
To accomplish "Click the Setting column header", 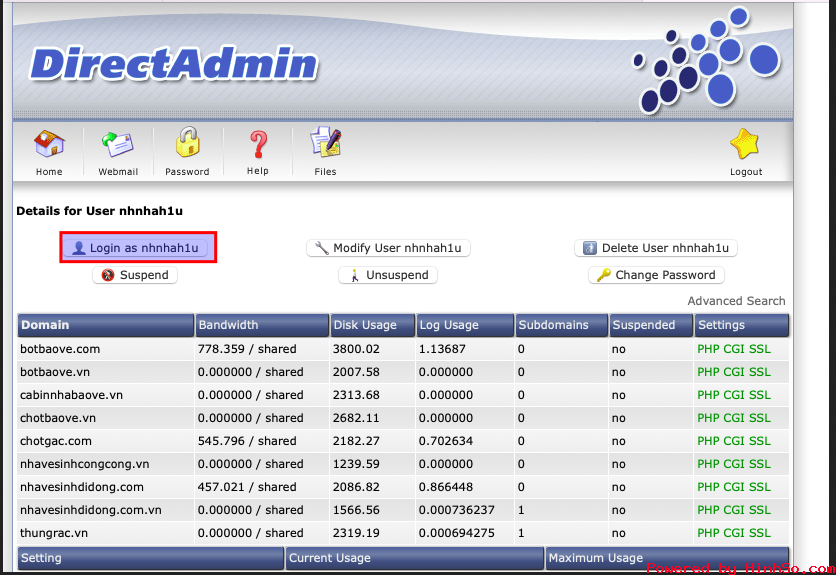I will (150, 558).
